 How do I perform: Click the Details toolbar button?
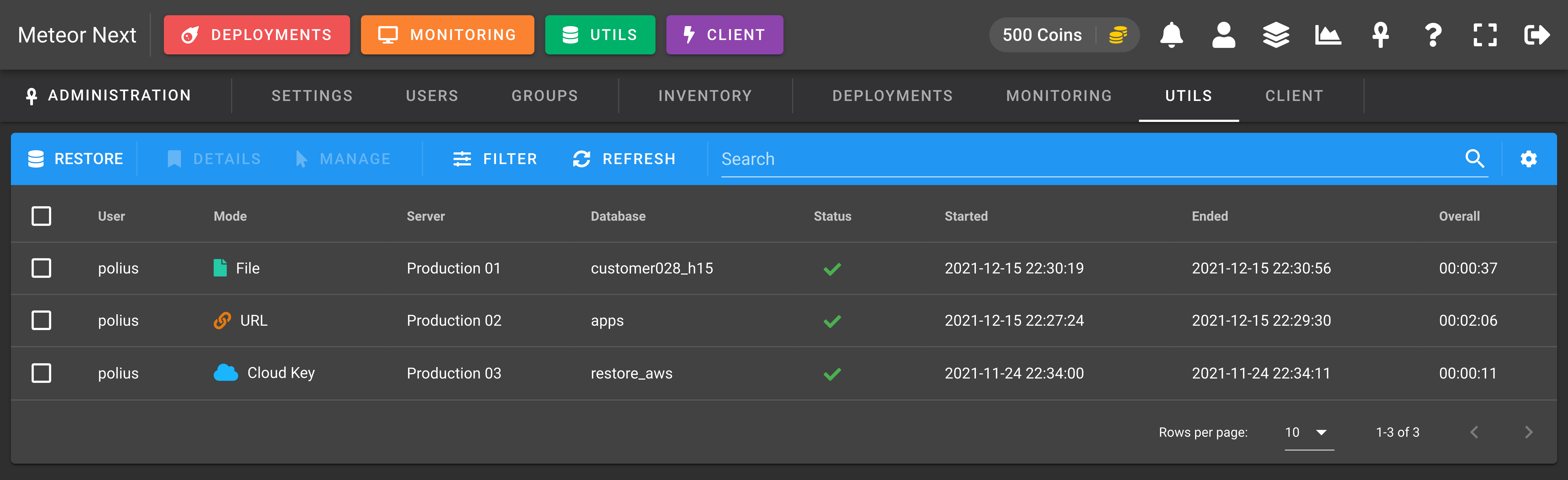coord(214,159)
